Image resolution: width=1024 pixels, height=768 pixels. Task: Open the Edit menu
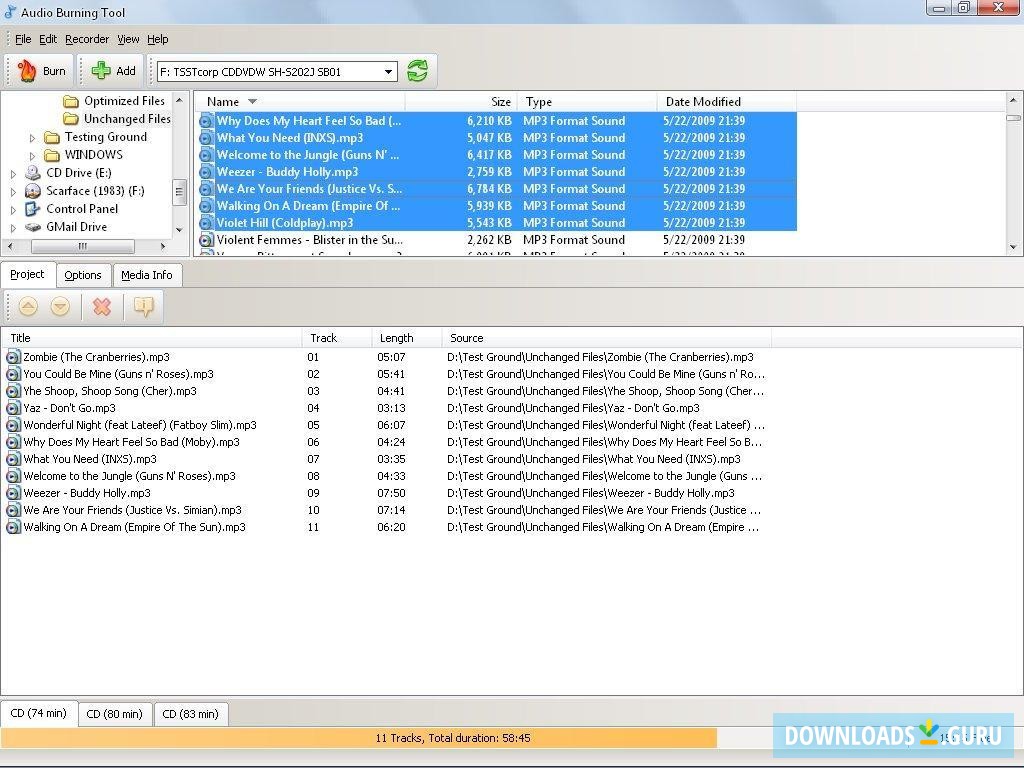tap(48, 39)
